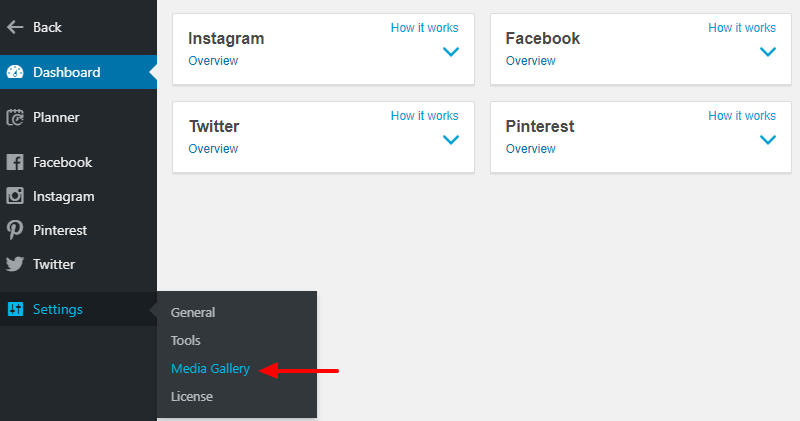Screen dimensions: 800x421
Task: Click the Instagram camera icon in sidebar
Action: point(15,196)
